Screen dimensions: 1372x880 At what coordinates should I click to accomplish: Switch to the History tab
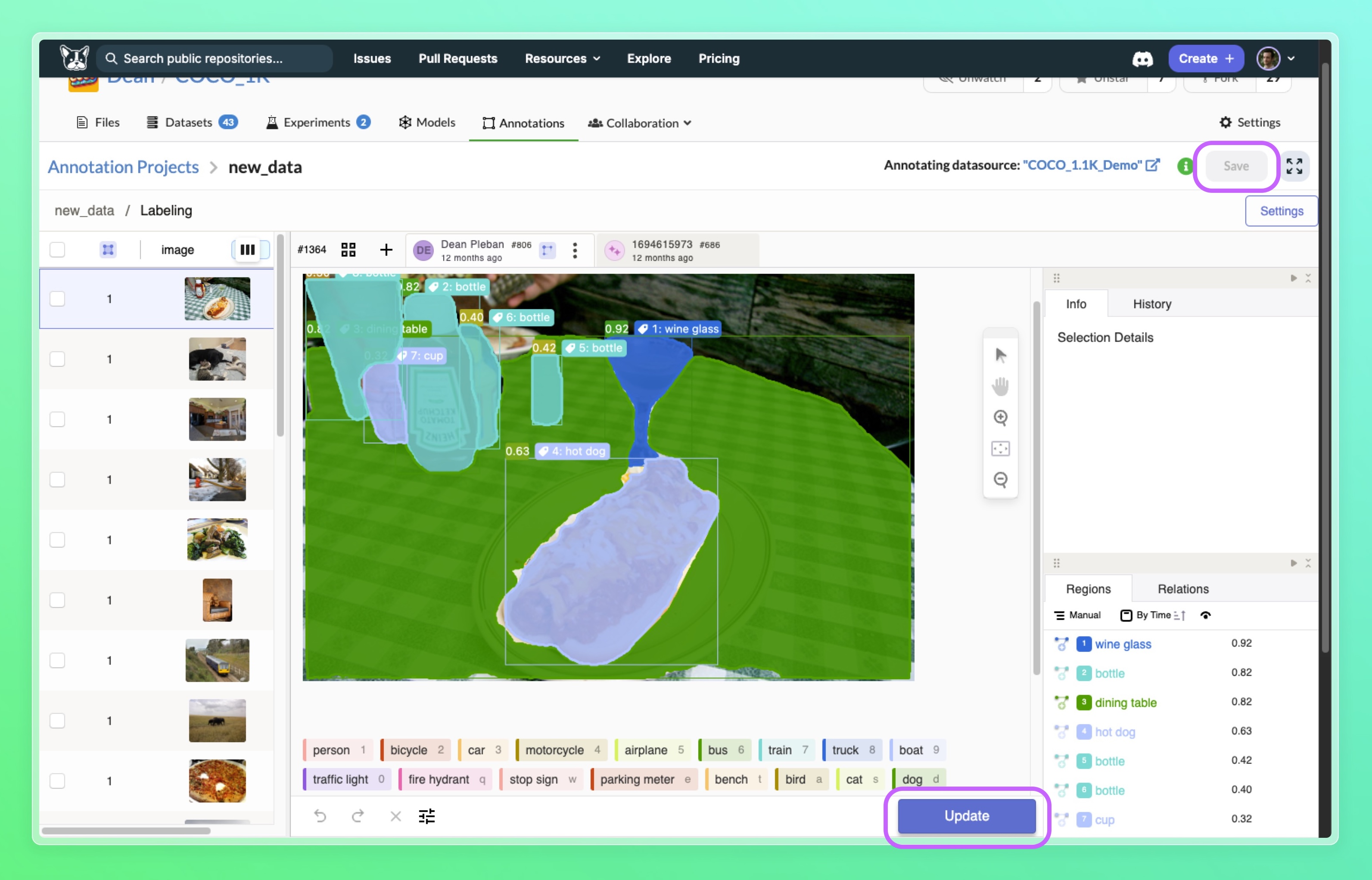coord(1151,303)
